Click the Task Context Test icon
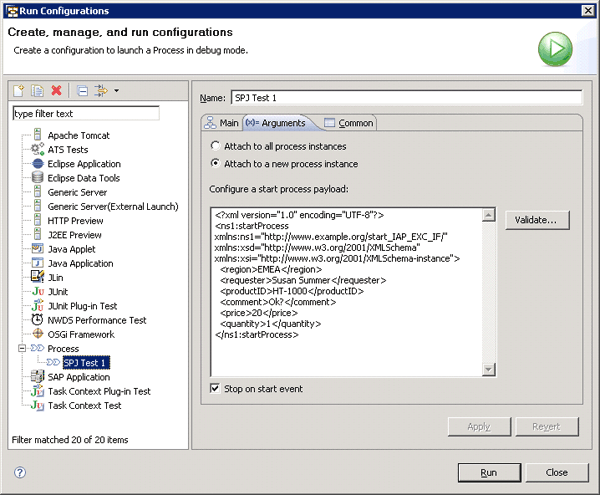600x495 pixels. click(x=38, y=405)
